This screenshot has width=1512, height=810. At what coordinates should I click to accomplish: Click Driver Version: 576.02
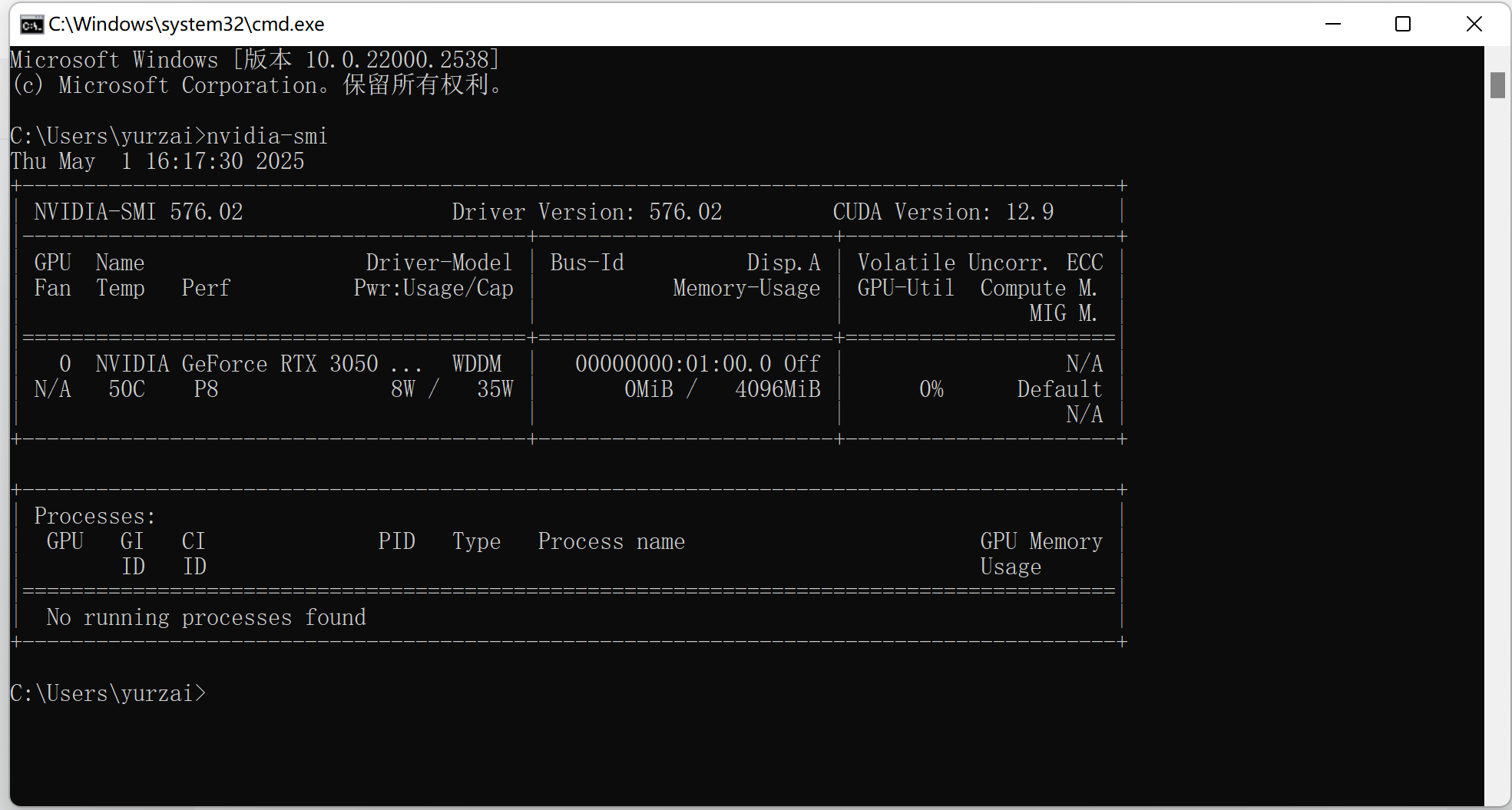point(587,212)
